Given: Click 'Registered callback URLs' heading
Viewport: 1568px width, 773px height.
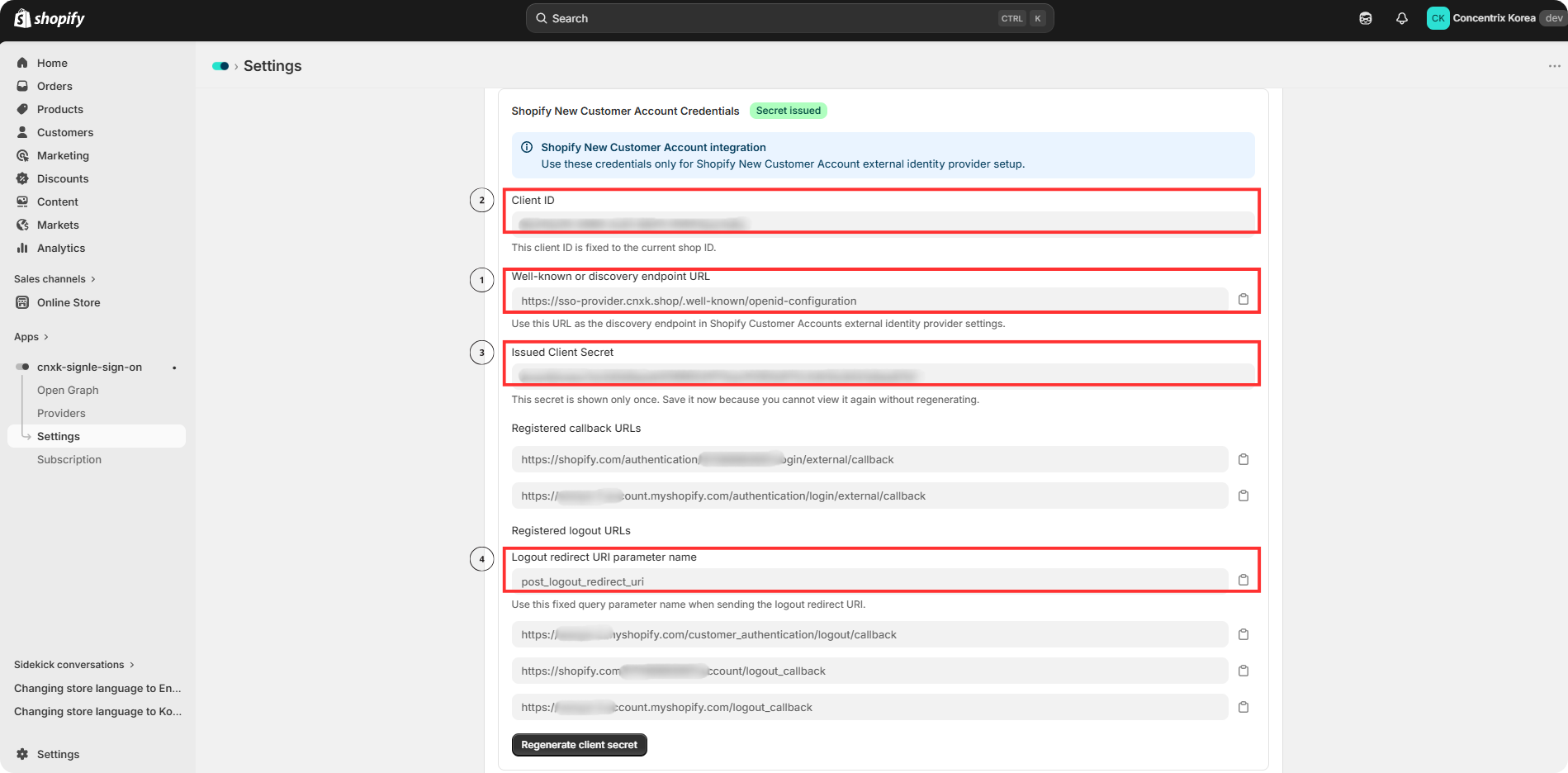Looking at the screenshot, I should 576,428.
